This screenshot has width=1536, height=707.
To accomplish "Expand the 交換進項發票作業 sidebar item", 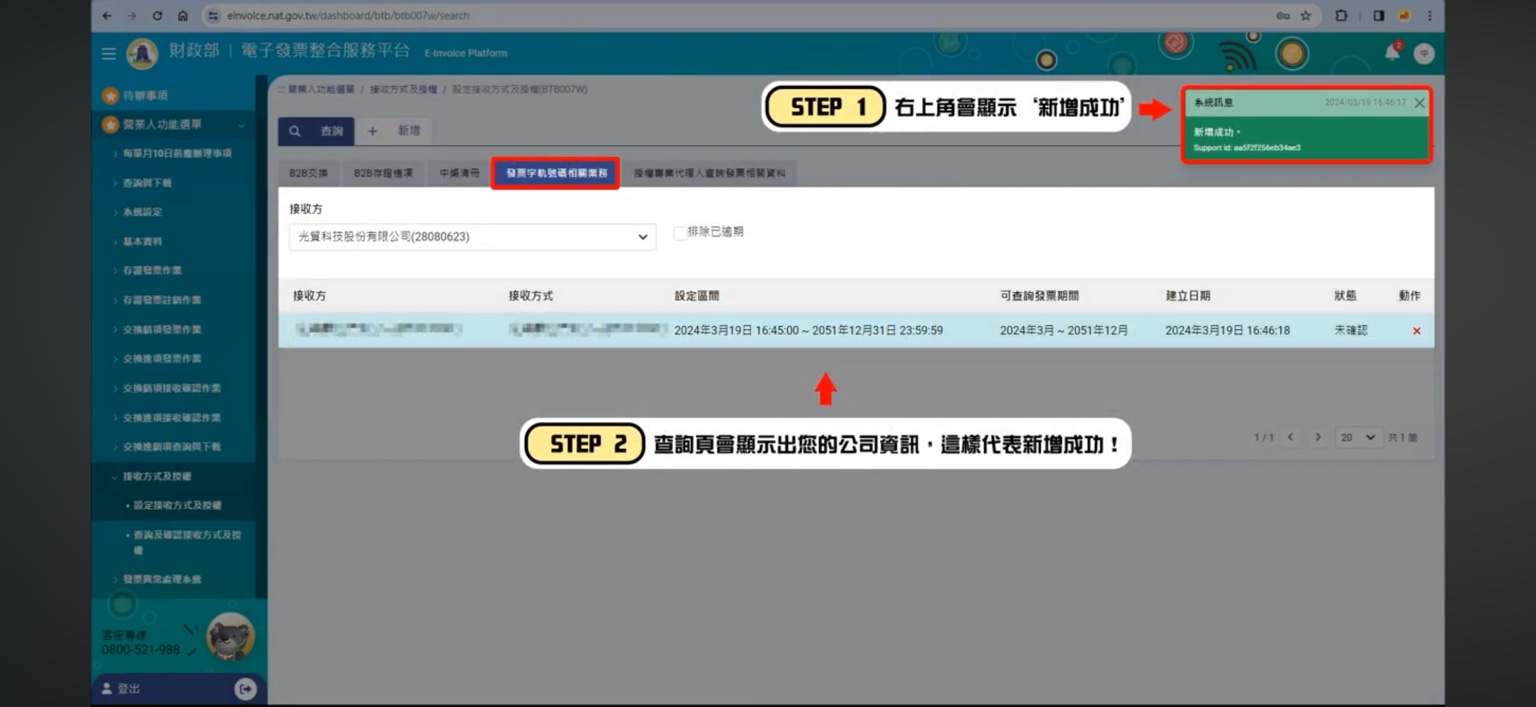I will [157, 358].
